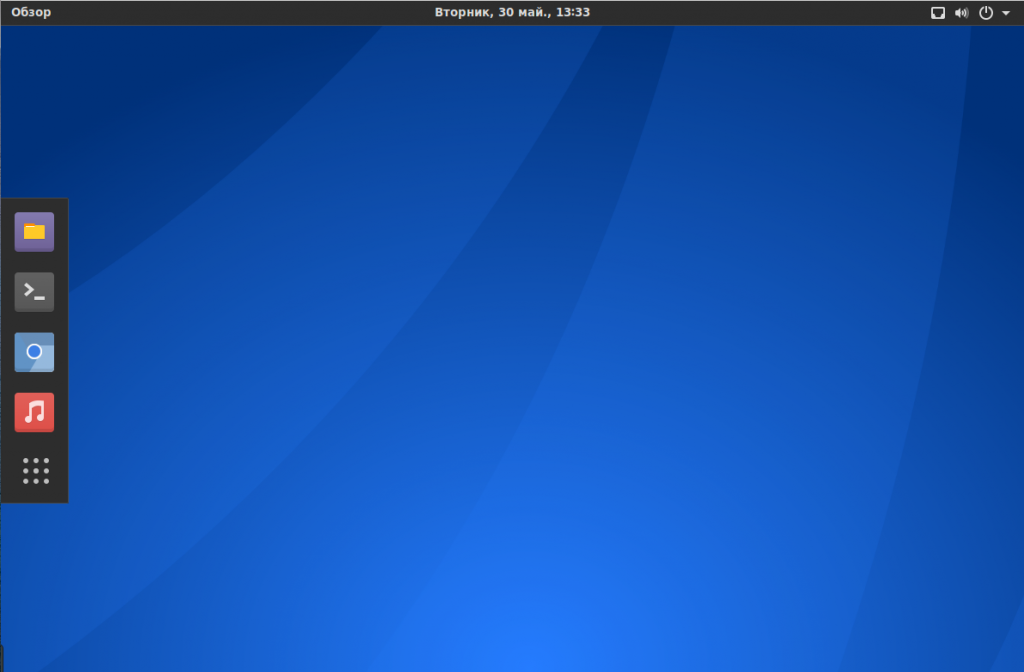Open the calendar from date Вторник, 30 май., 13:33
The height and width of the screenshot is (672, 1024).
coord(512,12)
